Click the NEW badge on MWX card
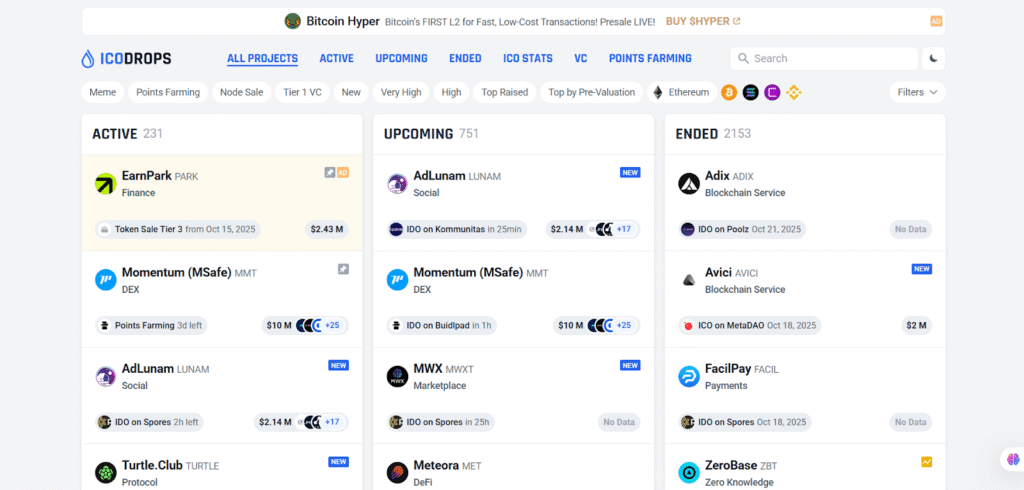The width and height of the screenshot is (1024, 490). pos(630,365)
